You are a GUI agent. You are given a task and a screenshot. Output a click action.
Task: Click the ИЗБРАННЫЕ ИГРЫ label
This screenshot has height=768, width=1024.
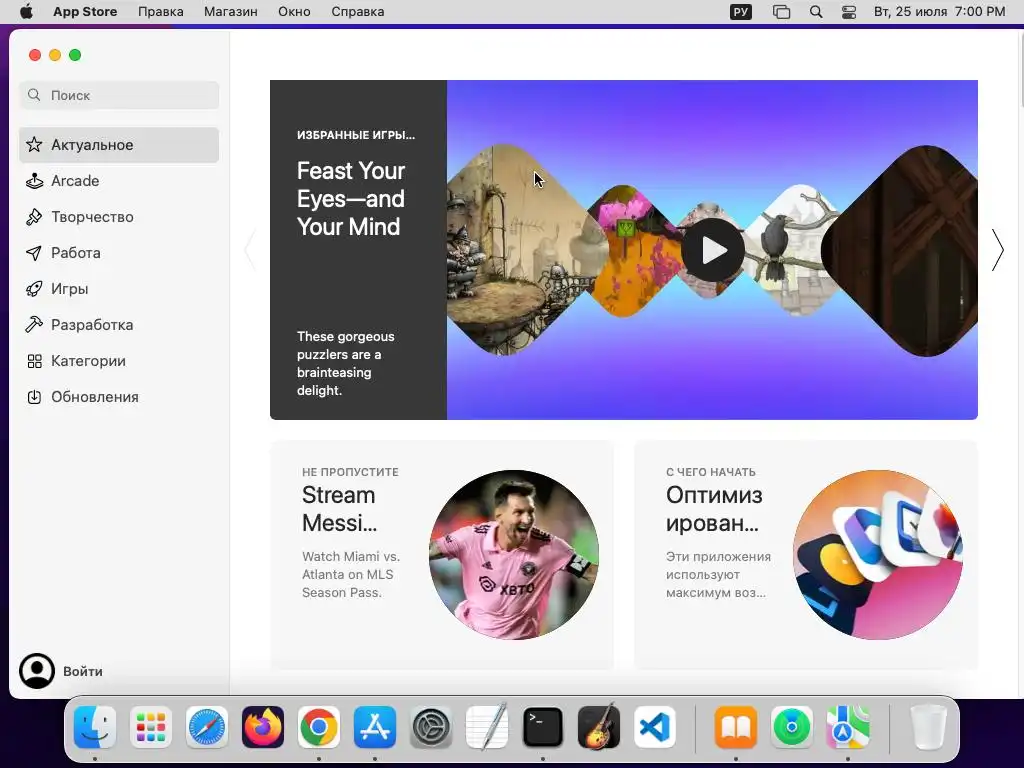click(356, 135)
